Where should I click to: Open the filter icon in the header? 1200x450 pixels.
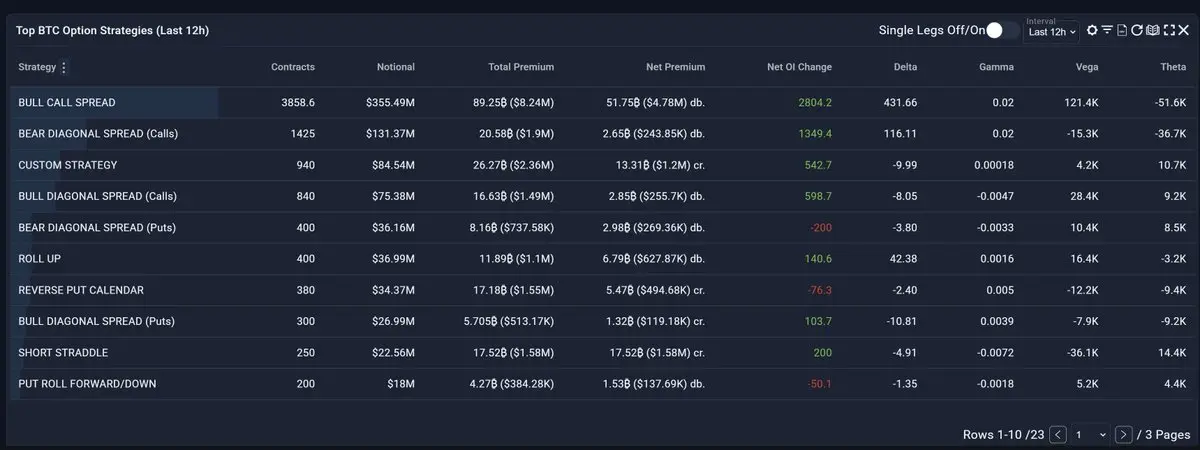pyautogui.click(x=1107, y=30)
